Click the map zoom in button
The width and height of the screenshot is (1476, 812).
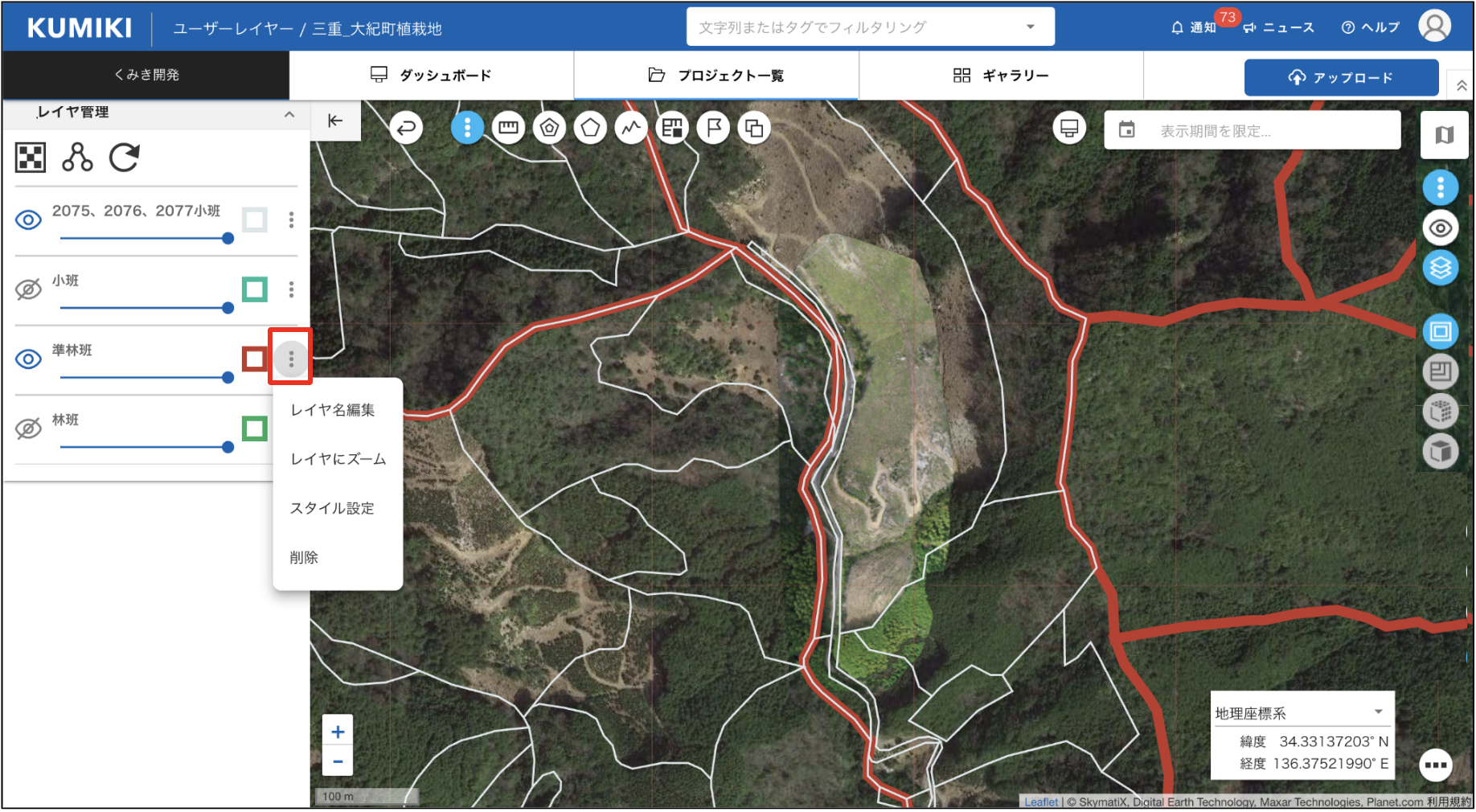tap(338, 732)
